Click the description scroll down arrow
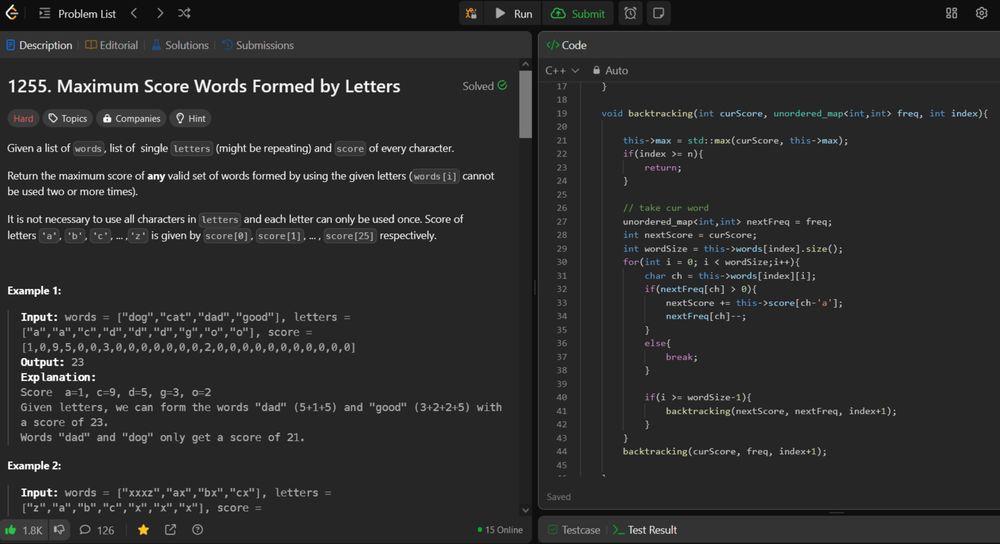This screenshot has height=544, width=1000. coord(526,510)
